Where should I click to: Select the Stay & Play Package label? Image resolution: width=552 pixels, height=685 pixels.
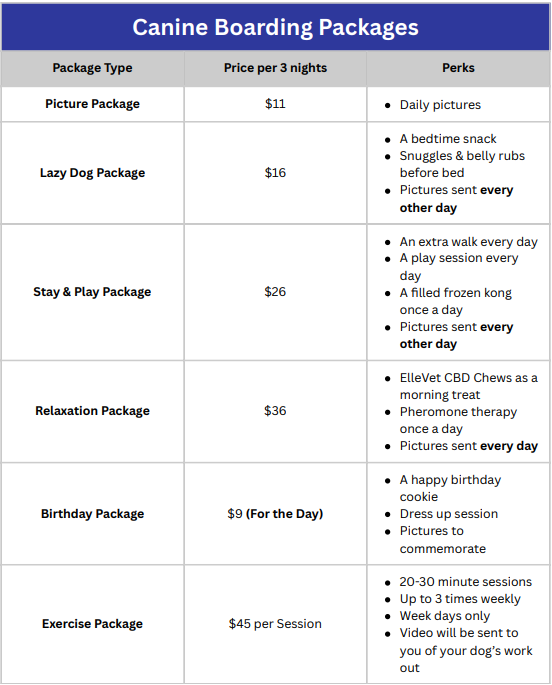[92, 292]
